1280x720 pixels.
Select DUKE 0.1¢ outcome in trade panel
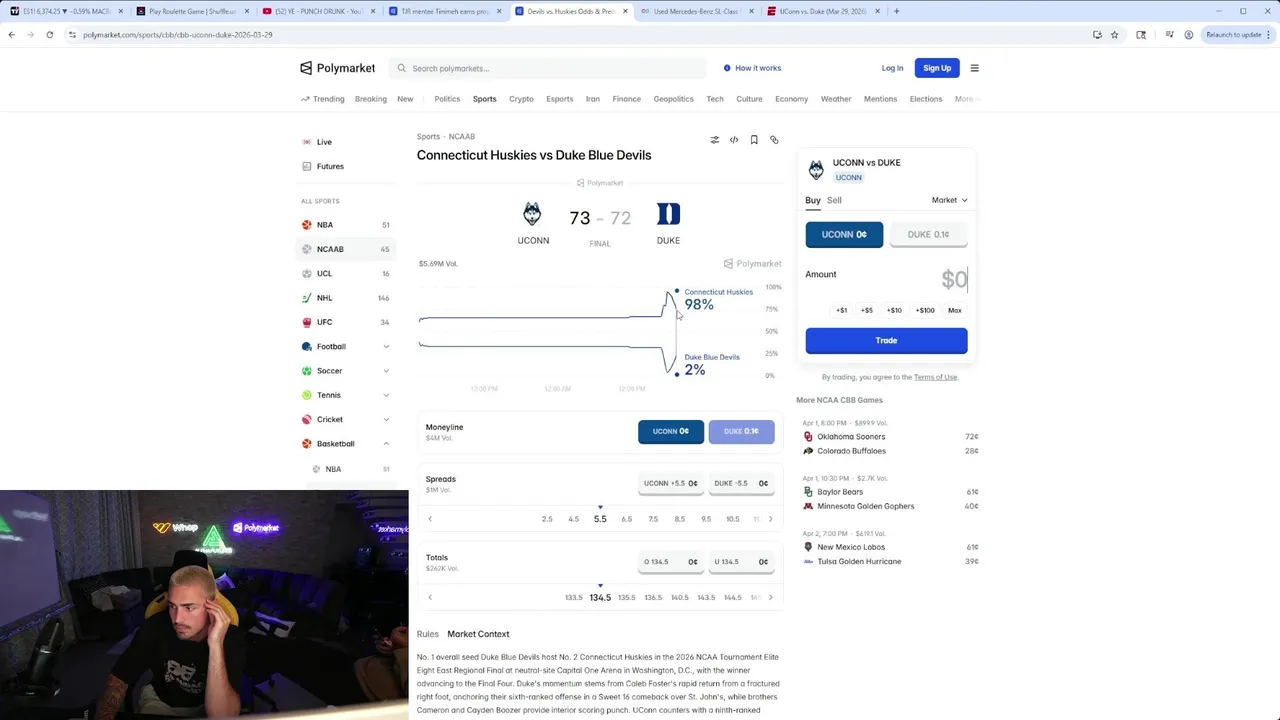point(928,234)
